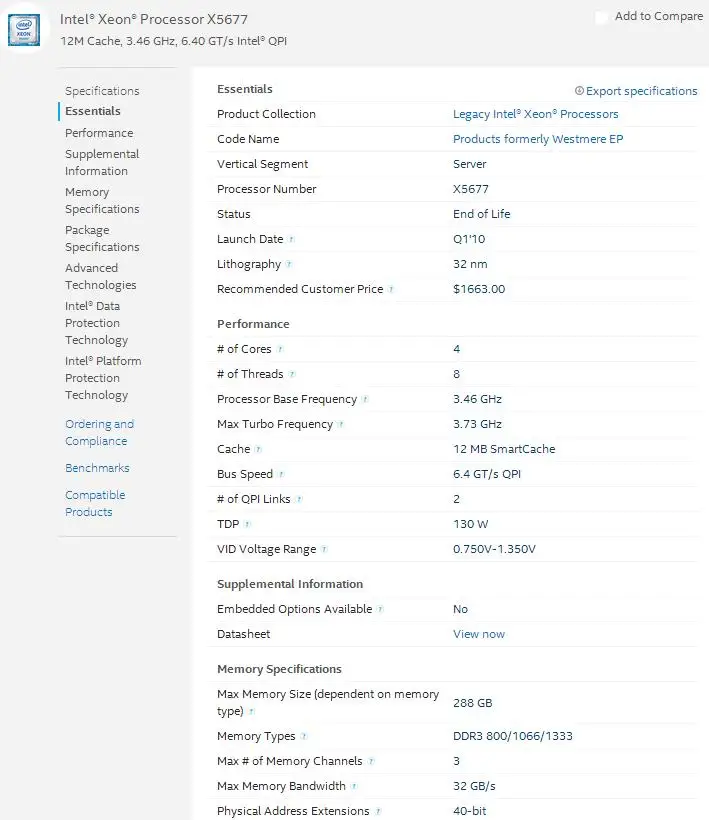Screen dimensions: 709x820
Task: Click the $1663.00 price value
Action: tap(479, 289)
